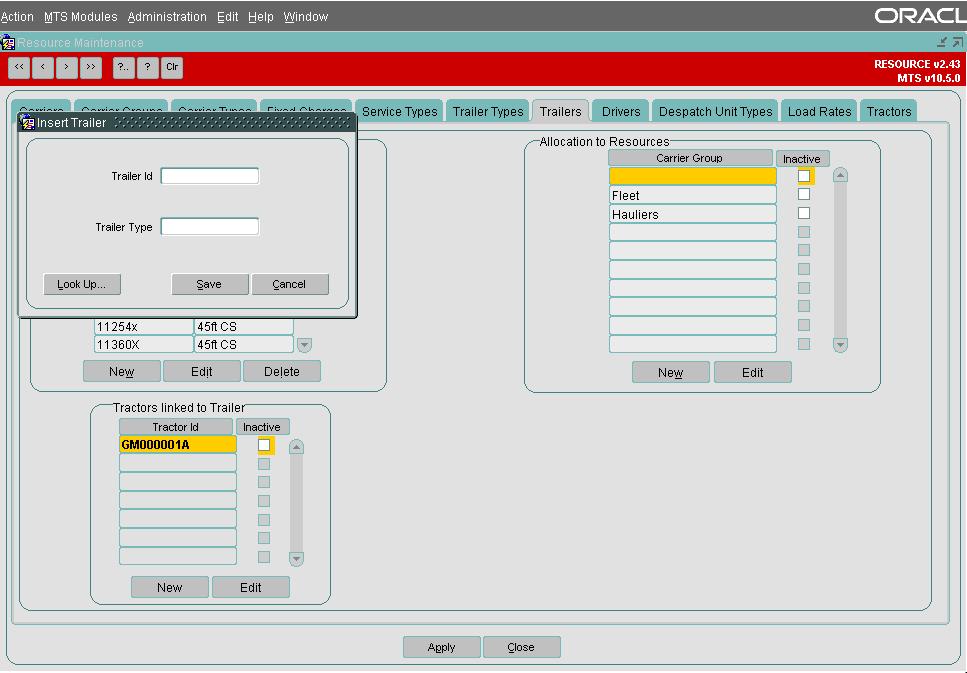Go to next record toolbar button
Screen dimensions: 967x673
67,67
